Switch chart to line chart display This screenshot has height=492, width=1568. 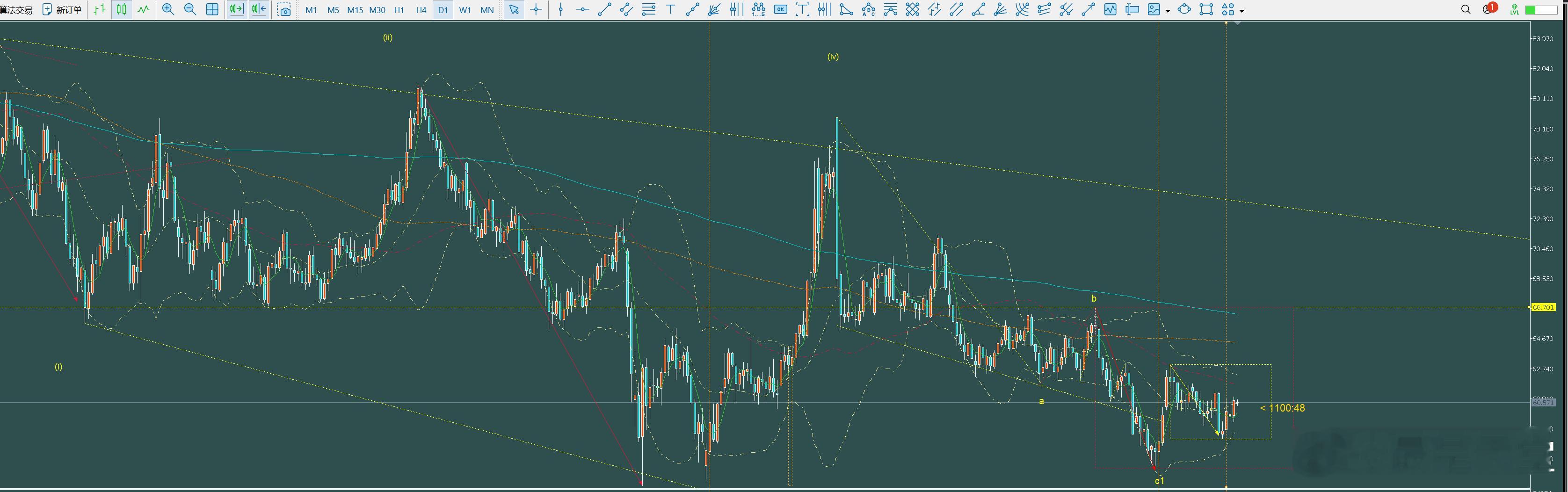coord(144,10)
